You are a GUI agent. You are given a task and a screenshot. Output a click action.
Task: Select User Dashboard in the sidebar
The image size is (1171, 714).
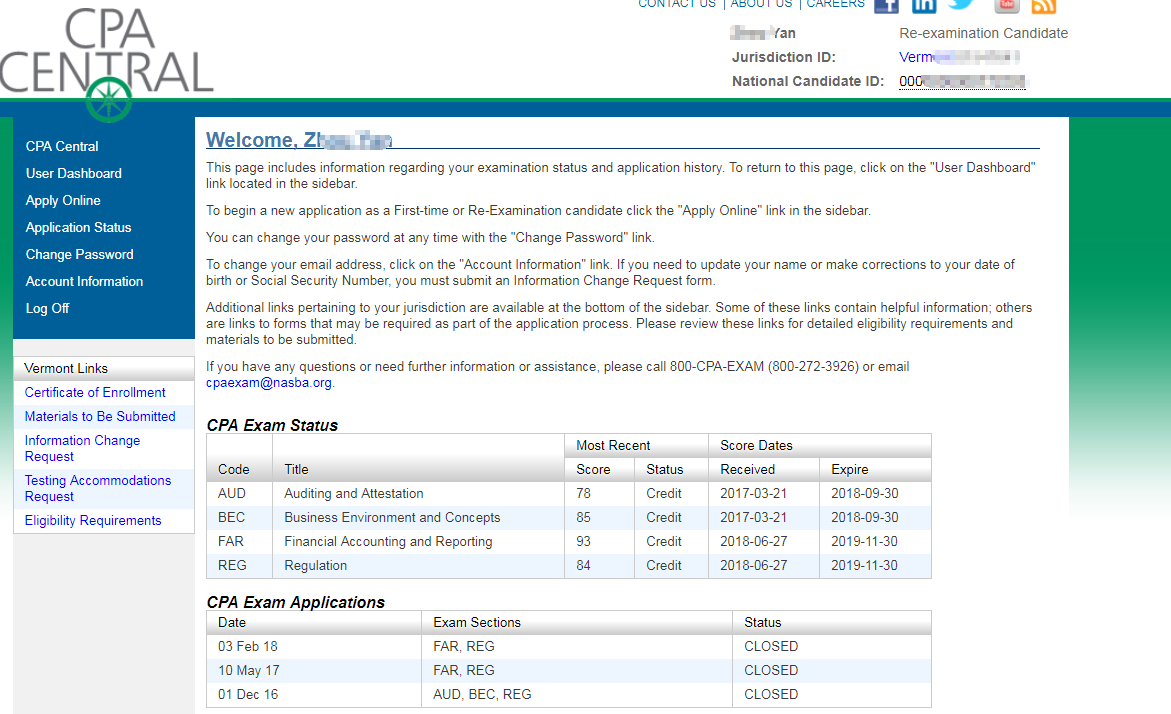[74, 173]
